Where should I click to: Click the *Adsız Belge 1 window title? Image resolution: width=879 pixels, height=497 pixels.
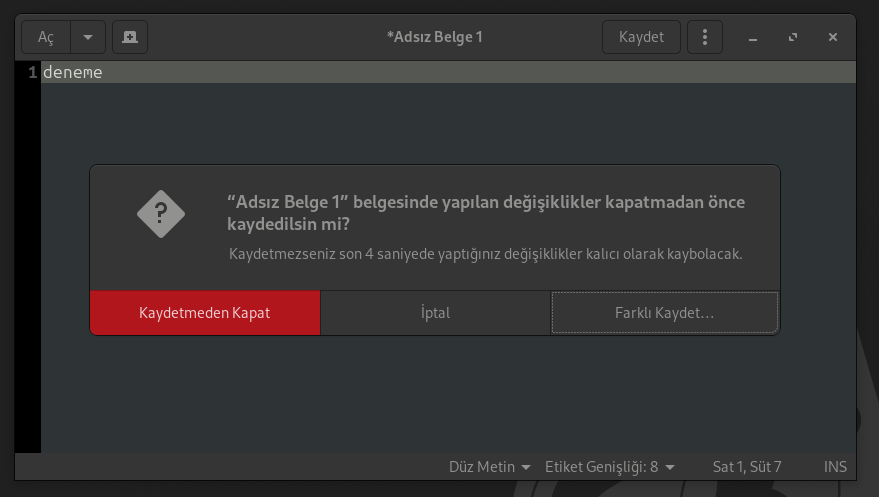(x=434, y=37)
